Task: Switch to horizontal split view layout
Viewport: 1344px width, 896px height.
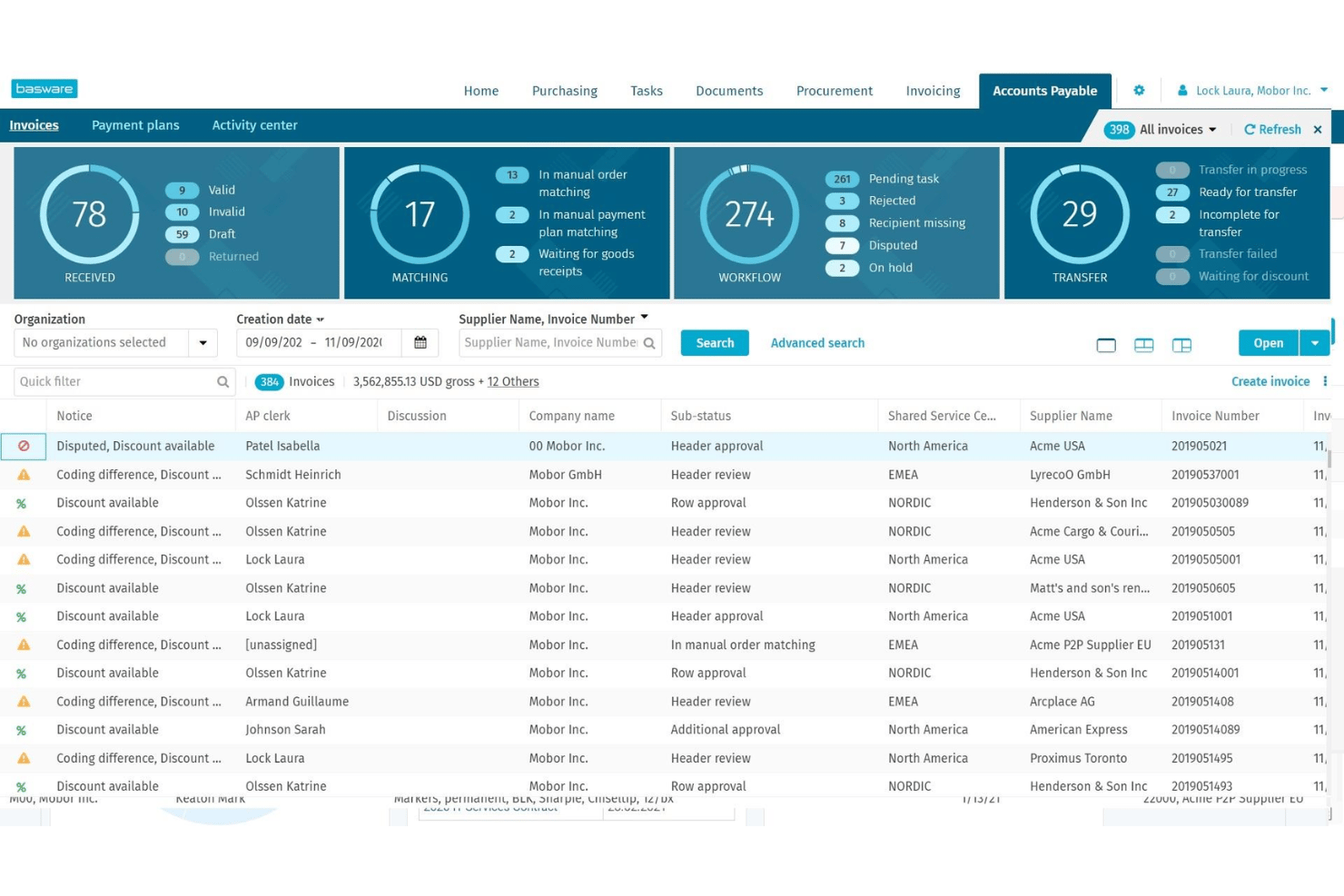Action: coord(1144,345)
